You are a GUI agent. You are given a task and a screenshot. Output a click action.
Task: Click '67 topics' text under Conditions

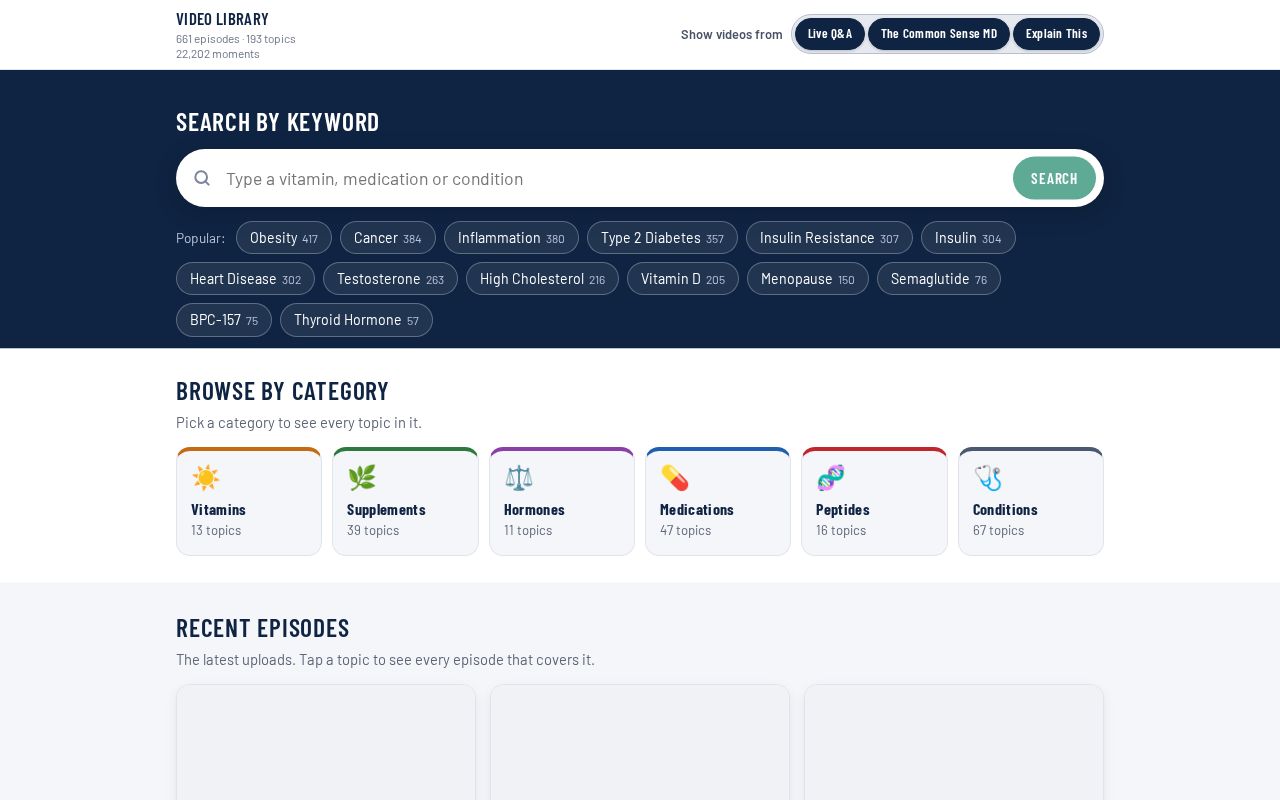pos(998,530)
